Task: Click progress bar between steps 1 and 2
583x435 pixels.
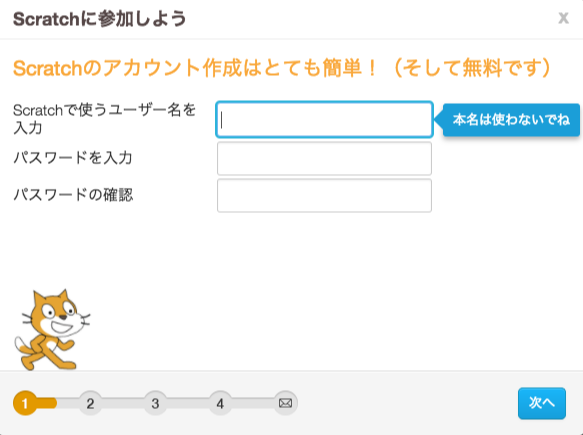Action: point(58,403)
